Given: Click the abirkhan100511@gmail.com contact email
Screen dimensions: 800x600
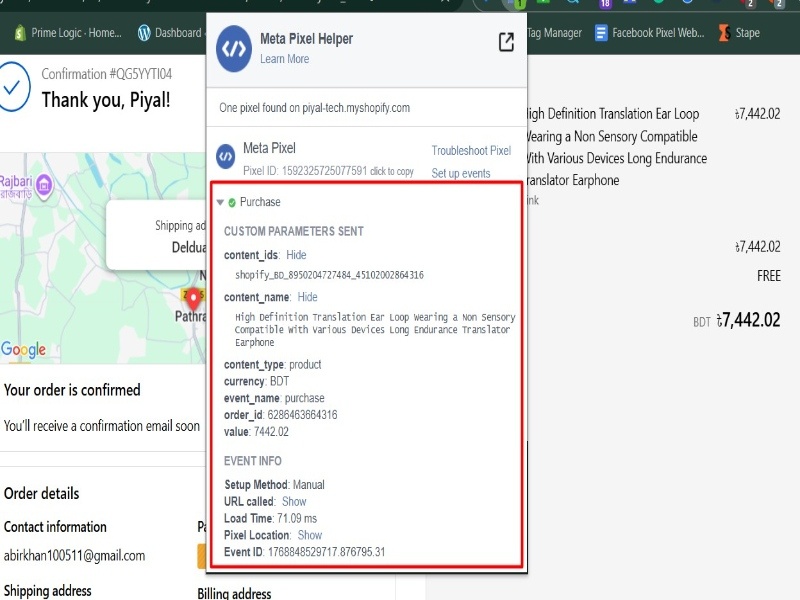Looking at the screenshot, I should 74,556.
